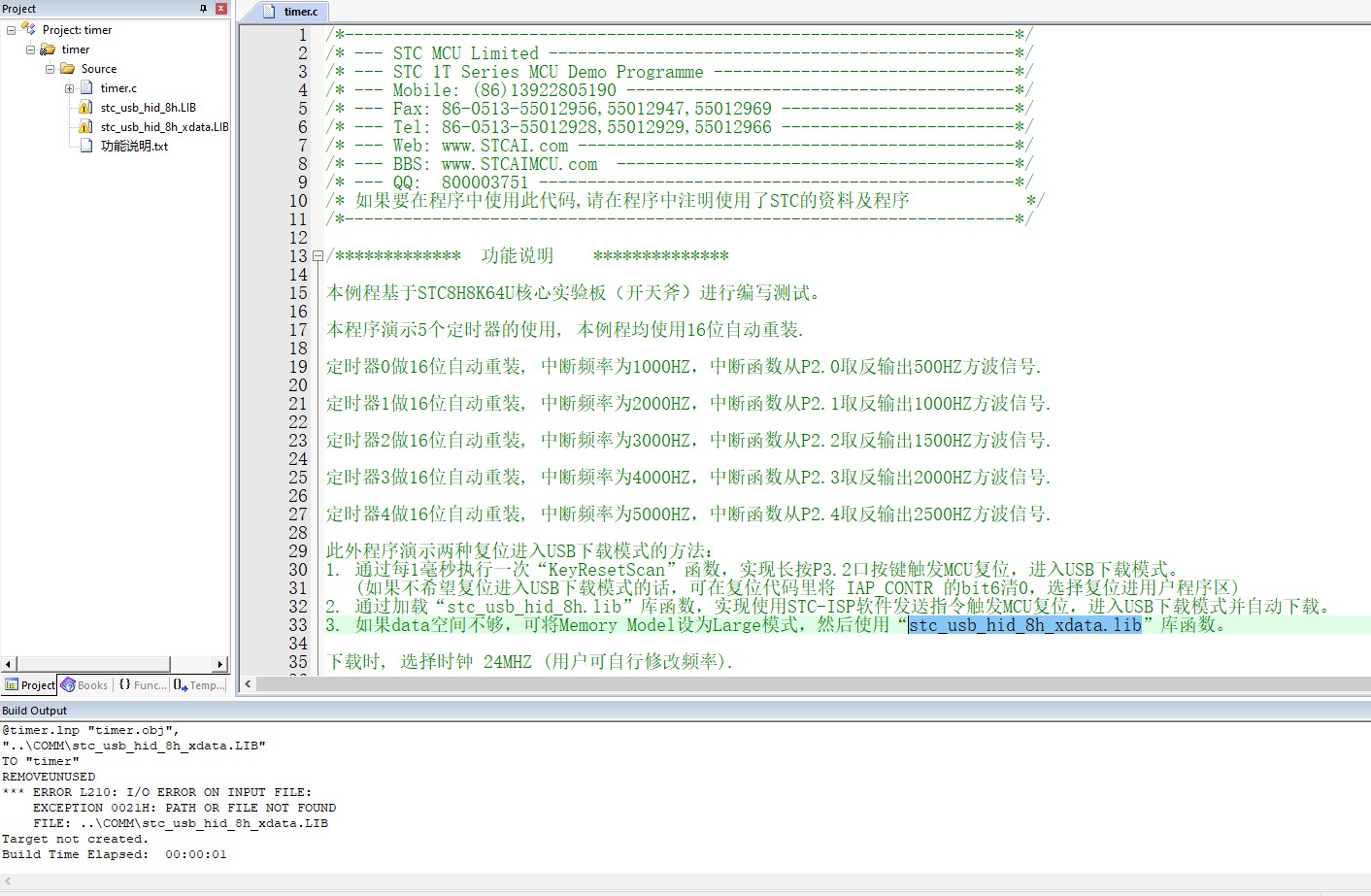Click the '功能说明' heading on line 13

pos(518,256)
